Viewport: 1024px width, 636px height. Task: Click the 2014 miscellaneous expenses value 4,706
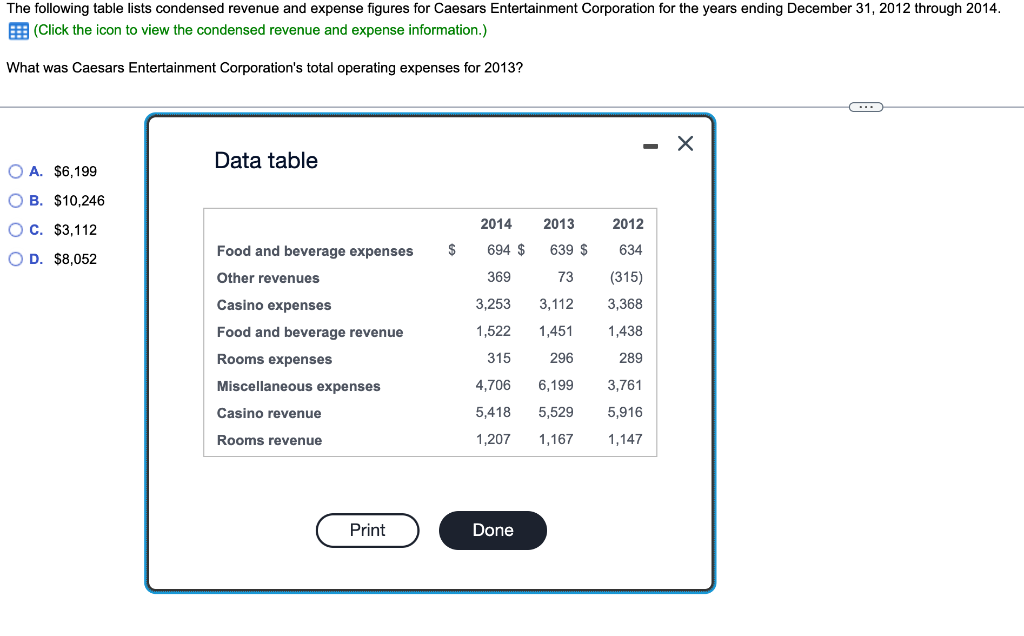point(493,385)
